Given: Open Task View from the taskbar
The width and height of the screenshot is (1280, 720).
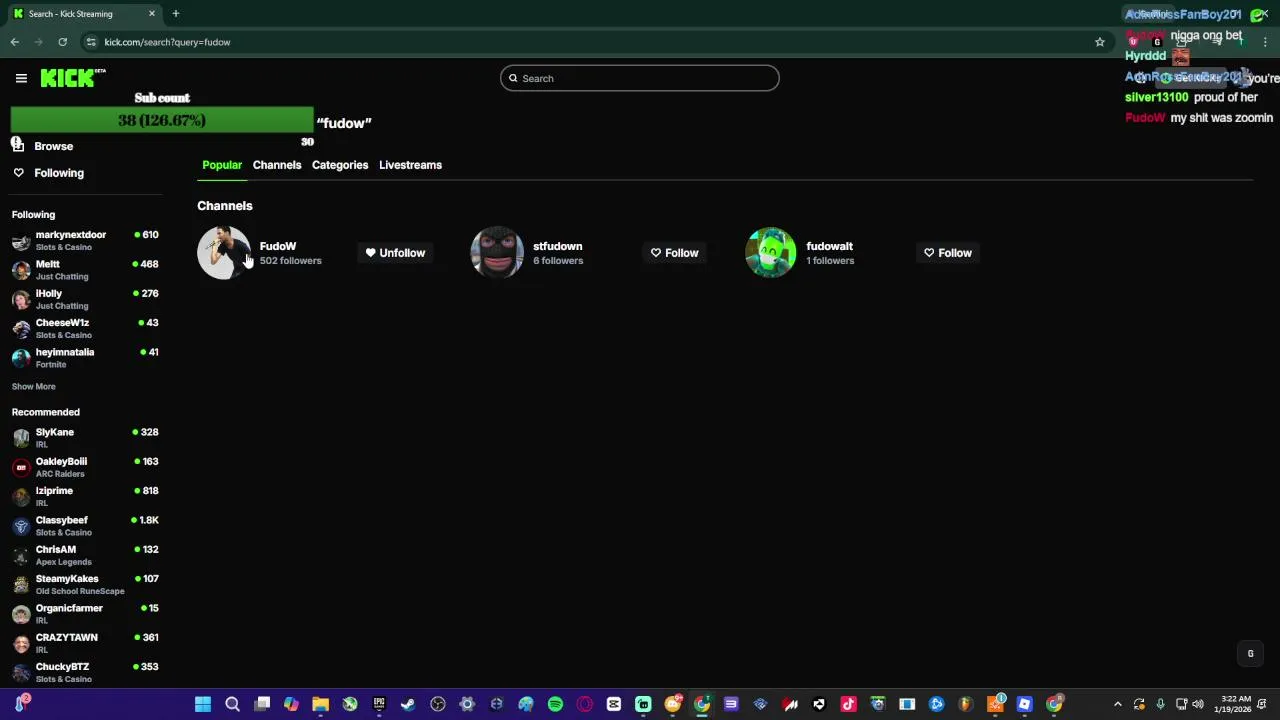Looking at the screenshot, I should (x=262, y=704).
